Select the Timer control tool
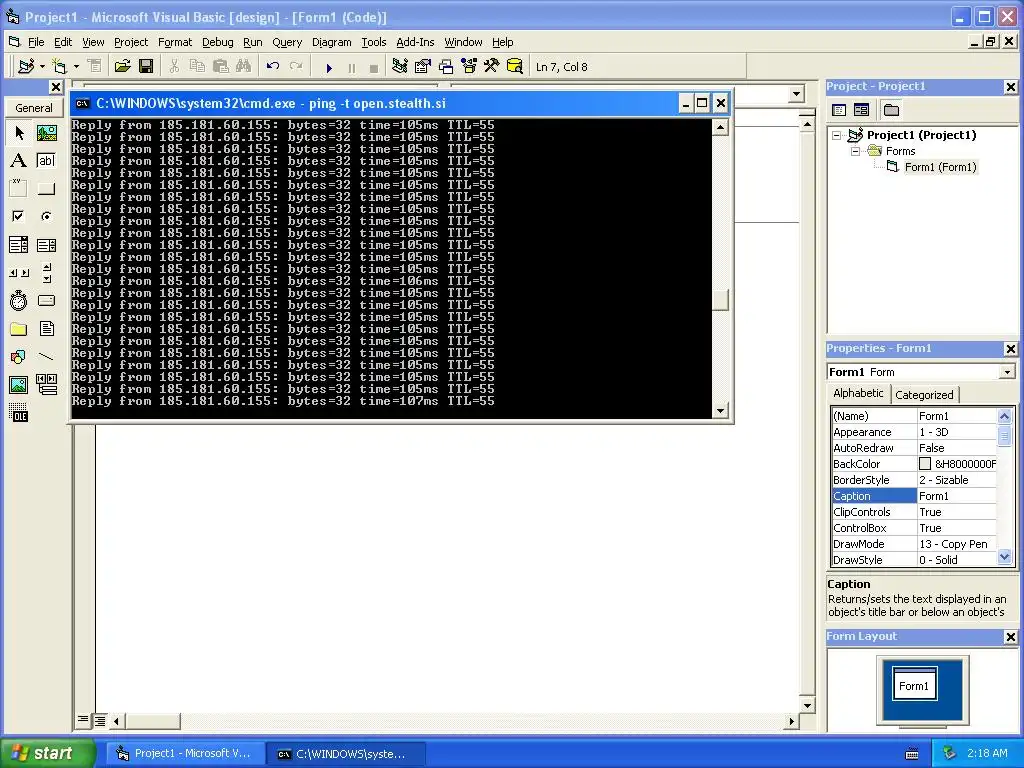The width and height of the screenshot is (1024, 768). (19, 300)
